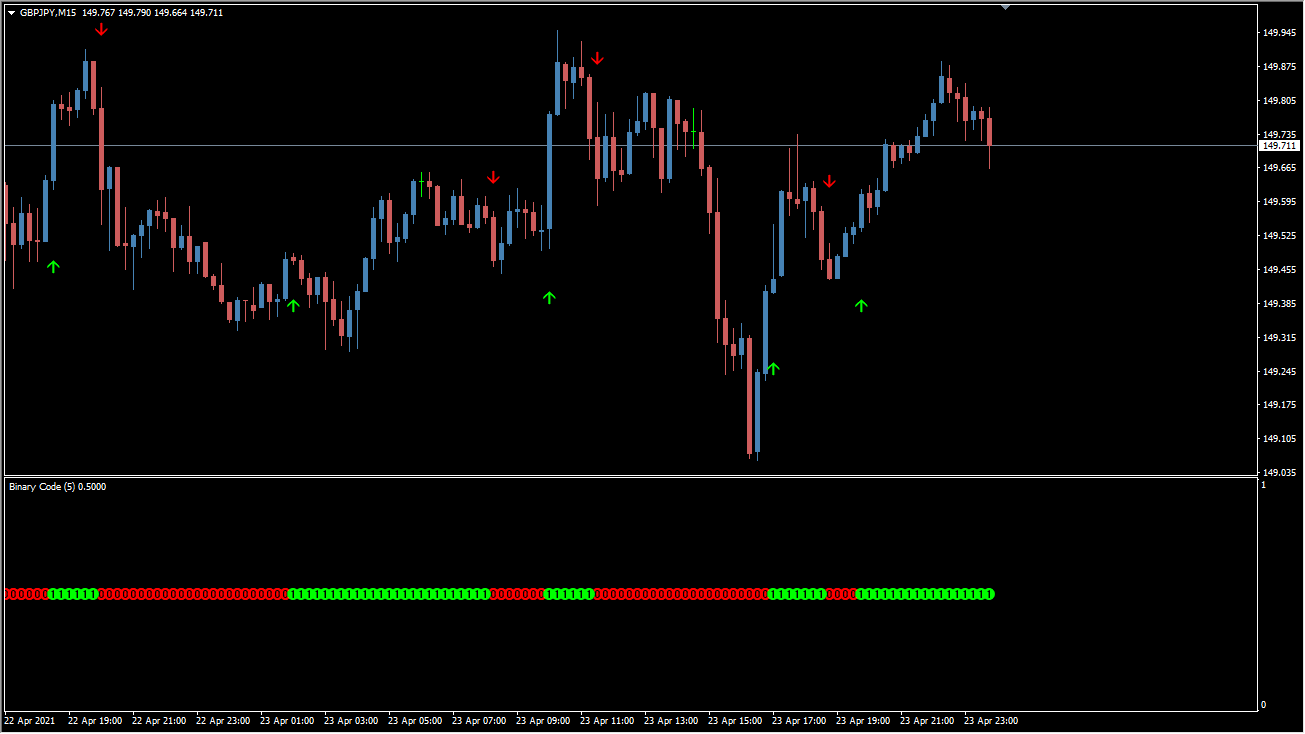
Task: Click the red sell arrow near 23 Apr 07:00
Action: 493,178
